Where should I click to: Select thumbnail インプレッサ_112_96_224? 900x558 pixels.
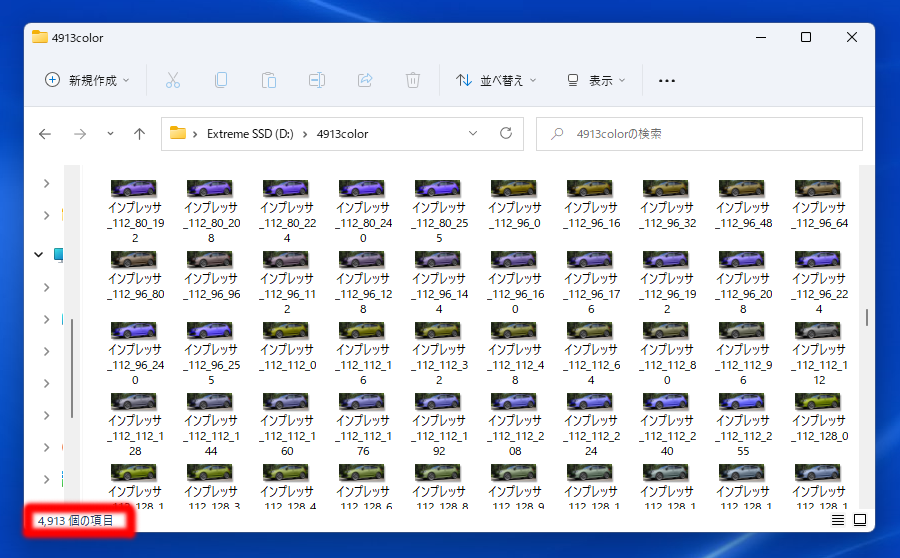[818, 259]
